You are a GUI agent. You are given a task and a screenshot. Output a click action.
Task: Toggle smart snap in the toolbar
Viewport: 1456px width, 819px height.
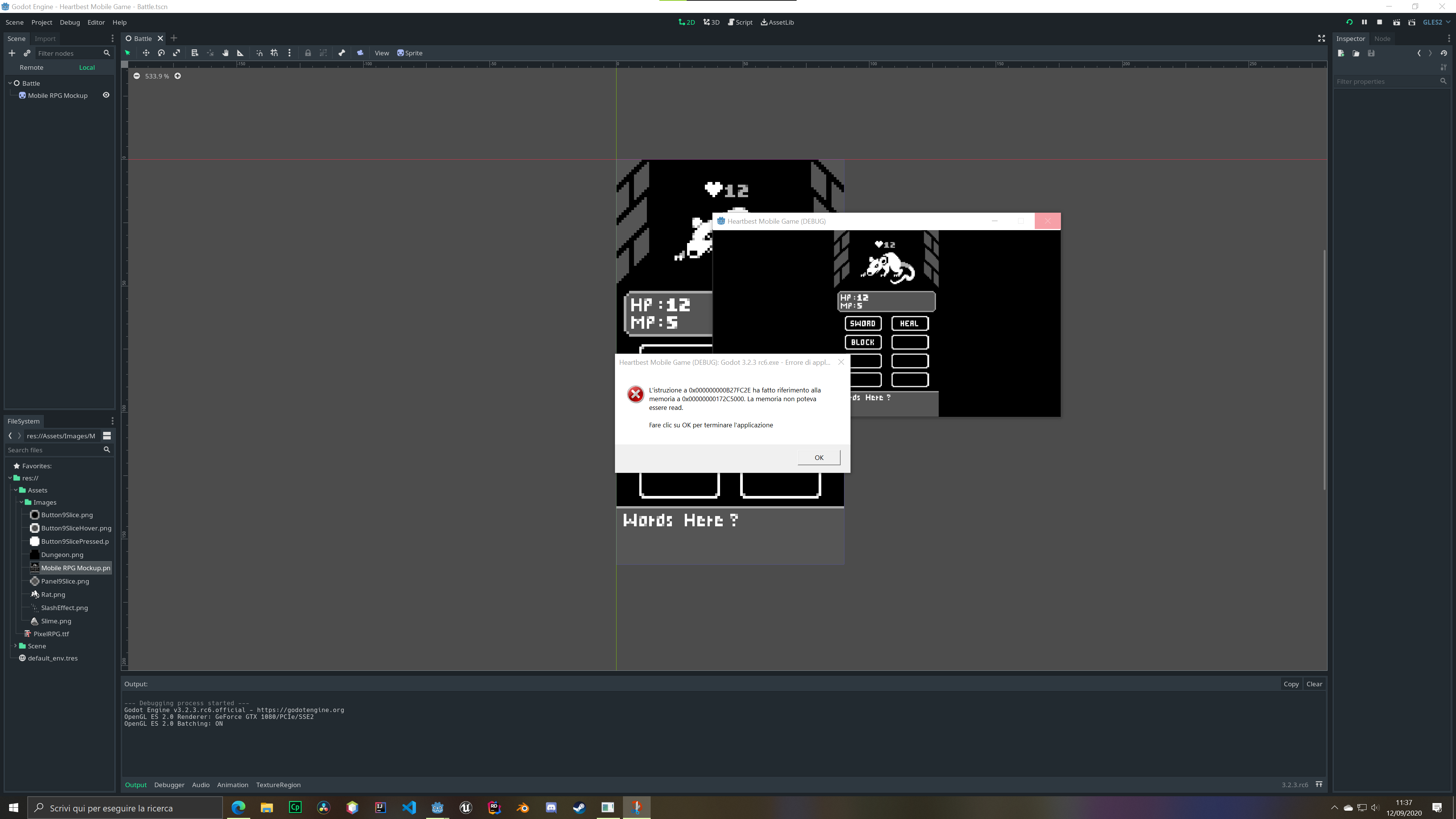coord(259,53)
